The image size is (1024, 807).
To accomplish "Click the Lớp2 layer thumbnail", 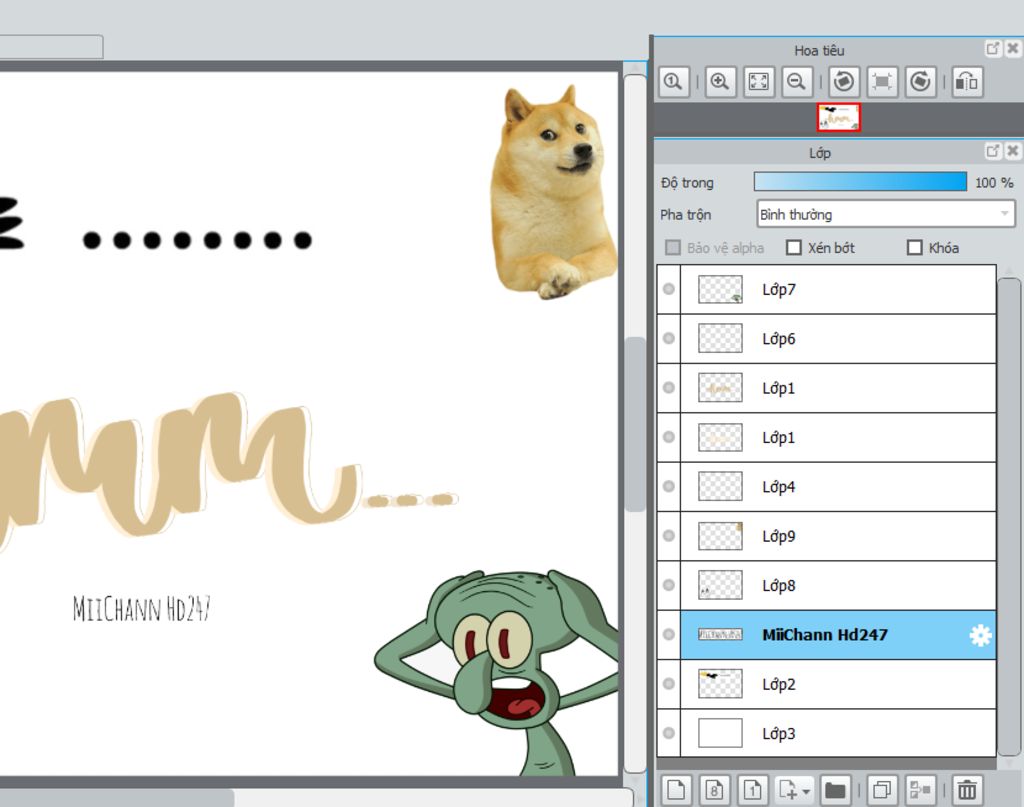I will pos(720,684).
